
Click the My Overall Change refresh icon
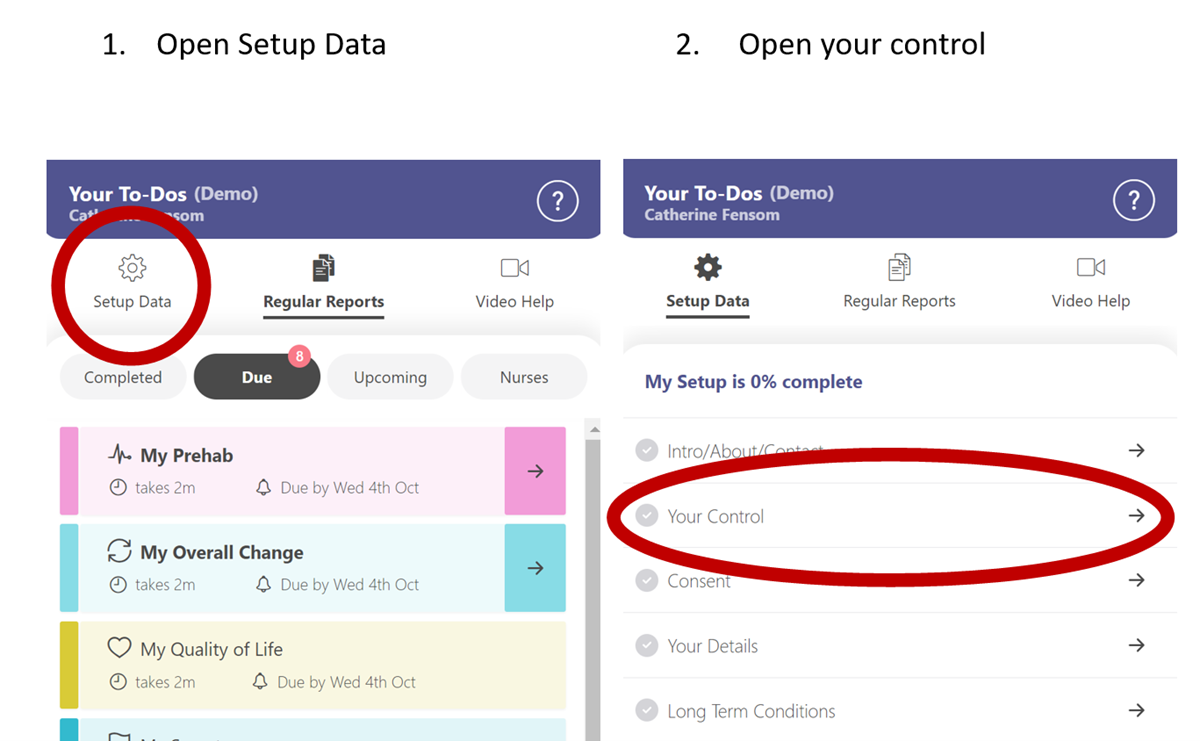click(x=120, y=552)
